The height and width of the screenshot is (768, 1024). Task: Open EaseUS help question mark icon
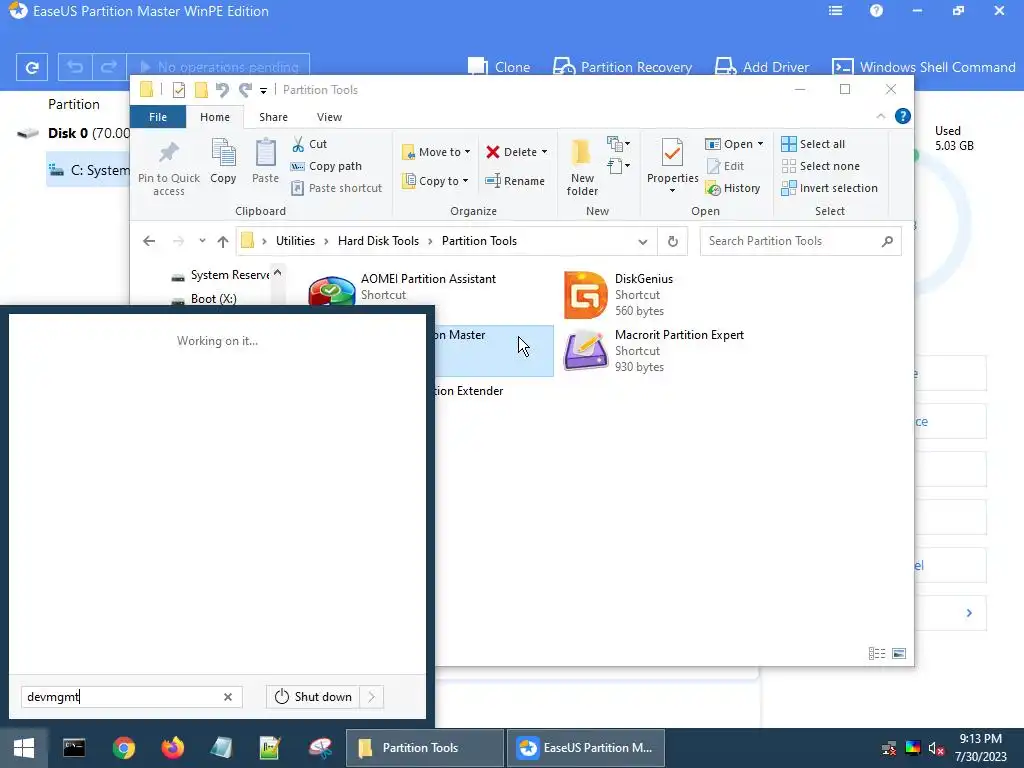(876, 11)
